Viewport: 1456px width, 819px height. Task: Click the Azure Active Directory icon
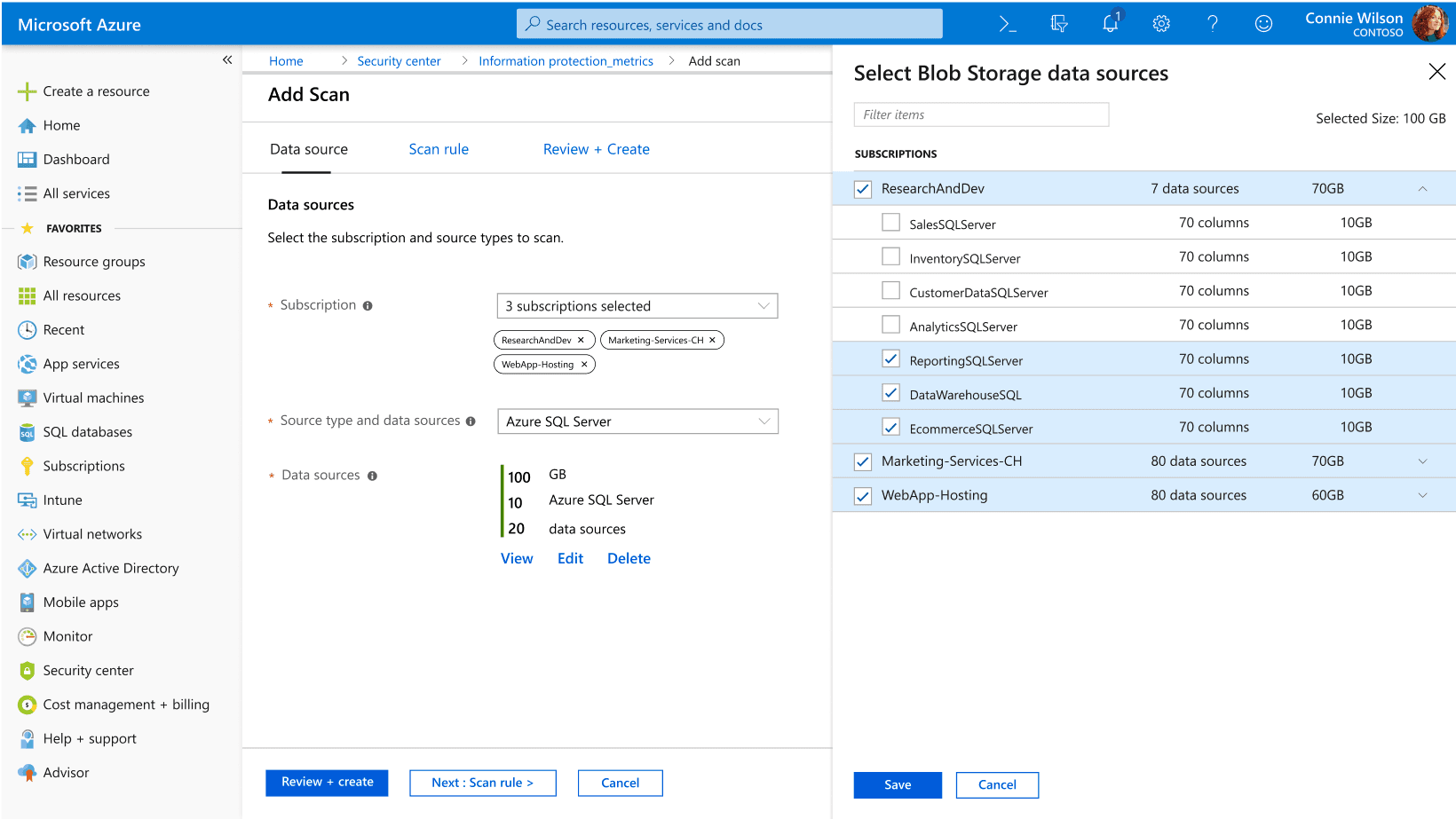click(28, 568)
